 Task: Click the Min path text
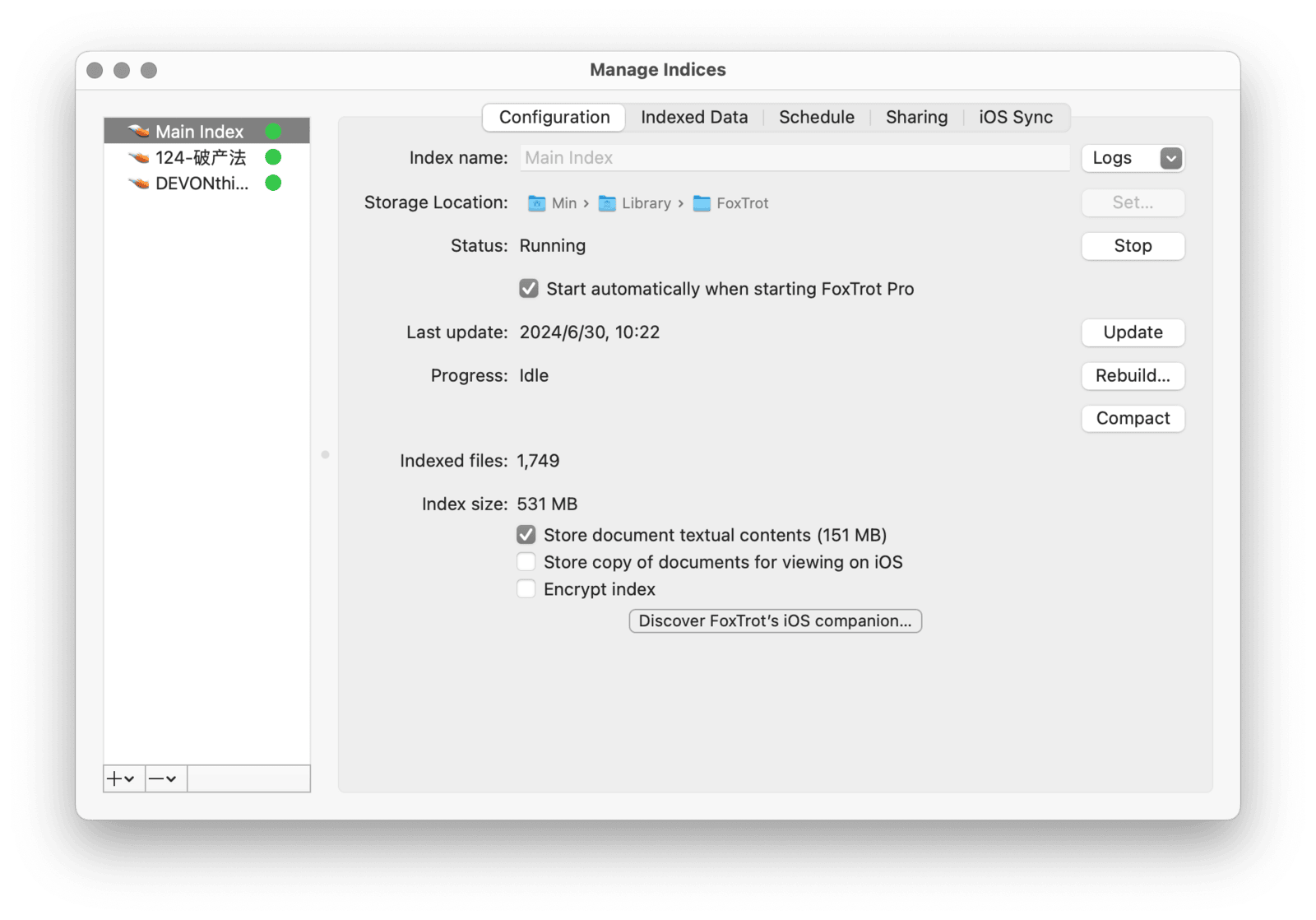[564, 203]
